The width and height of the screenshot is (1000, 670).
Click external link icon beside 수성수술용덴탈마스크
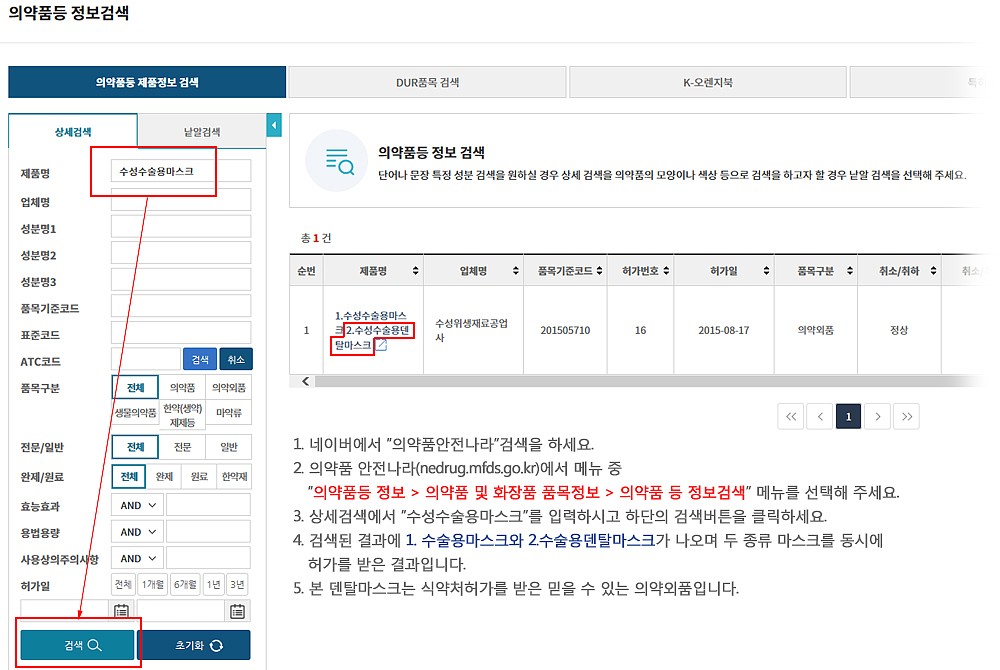pos(381,344)
